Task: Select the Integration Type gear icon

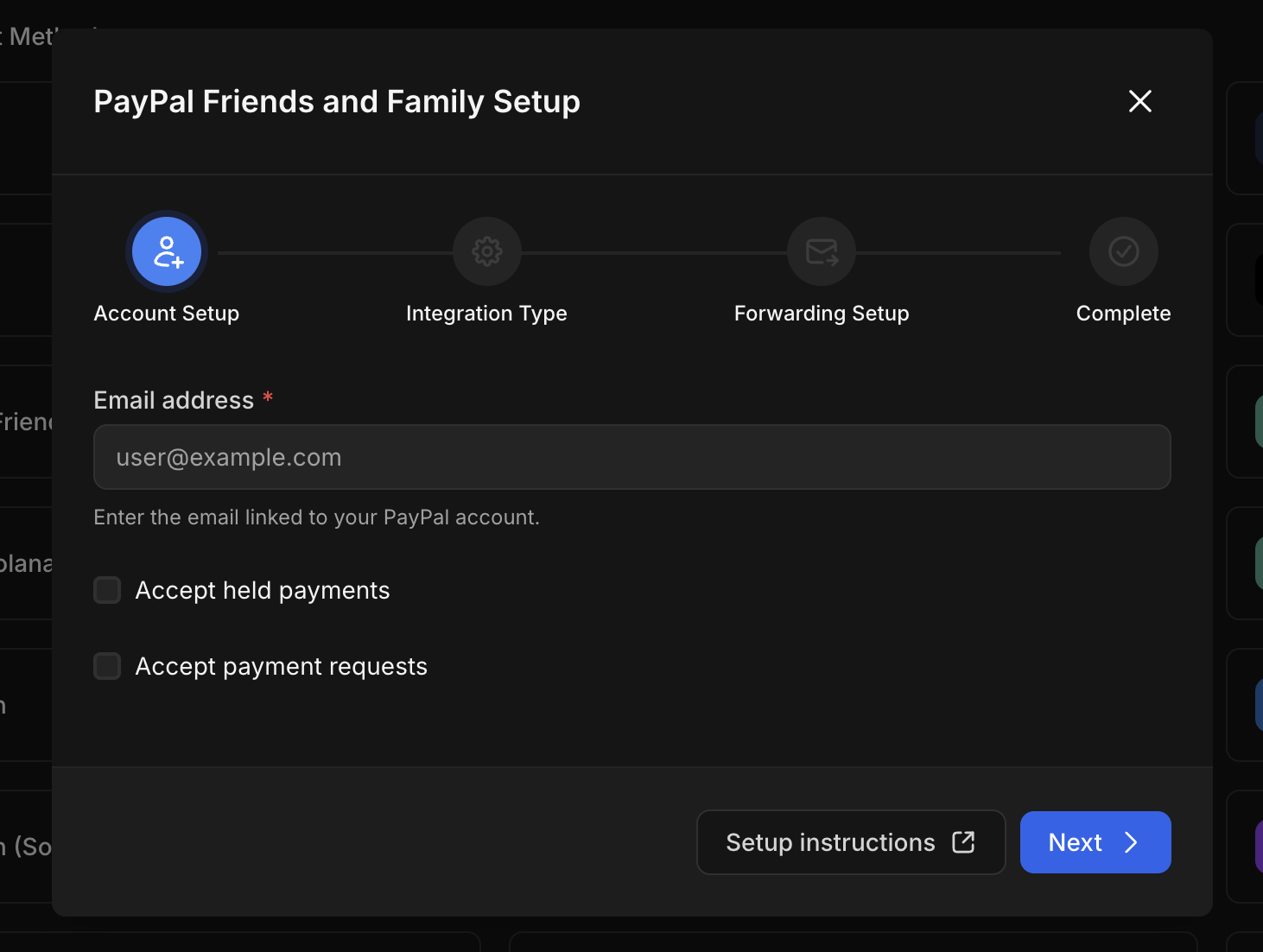Action: [x=486, y=251]
